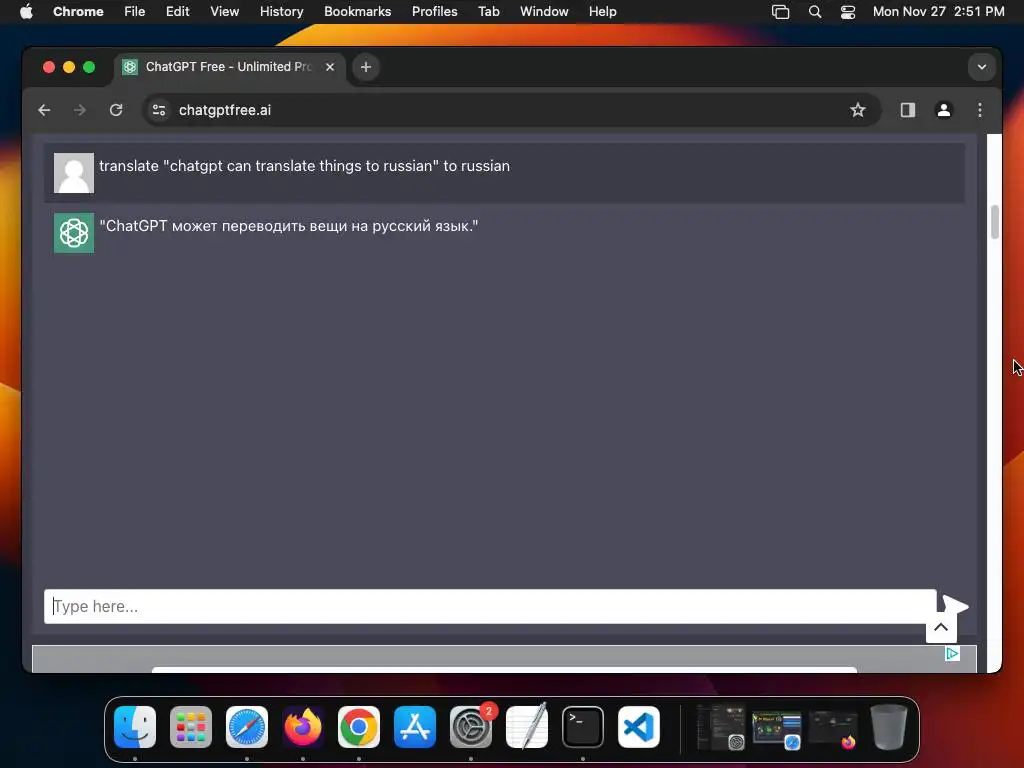Open the Profiles menu
Image resolution: width=1024 pixels, height=768 pixels.
[x=434, y=12]
